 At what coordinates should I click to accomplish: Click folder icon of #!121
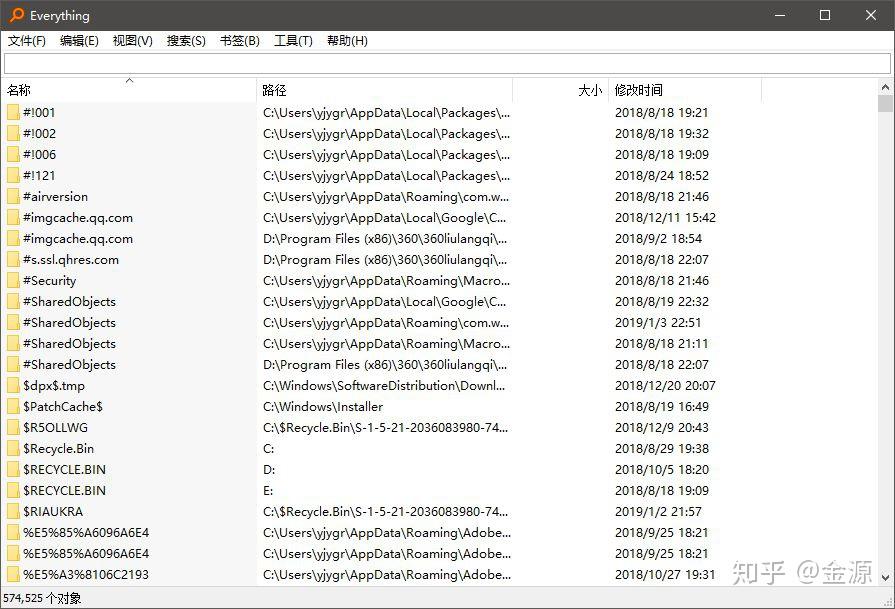13,175
